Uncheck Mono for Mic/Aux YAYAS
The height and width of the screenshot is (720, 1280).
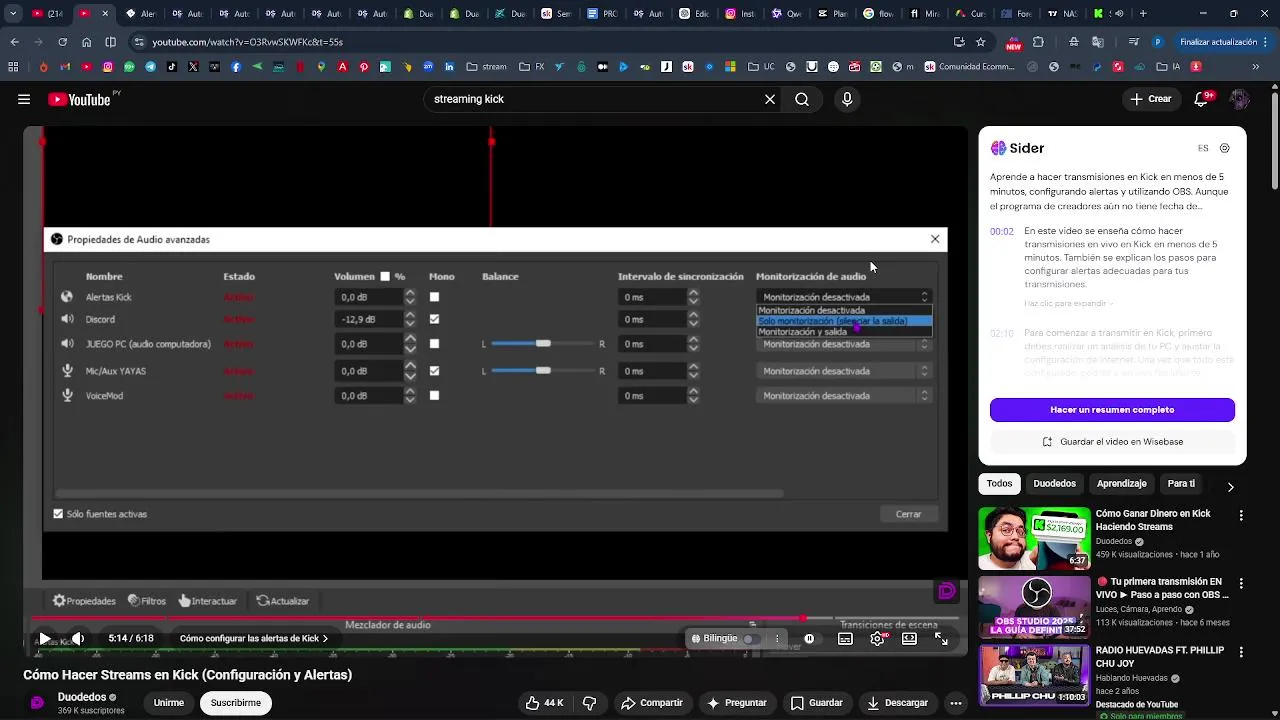coord(434,370)
